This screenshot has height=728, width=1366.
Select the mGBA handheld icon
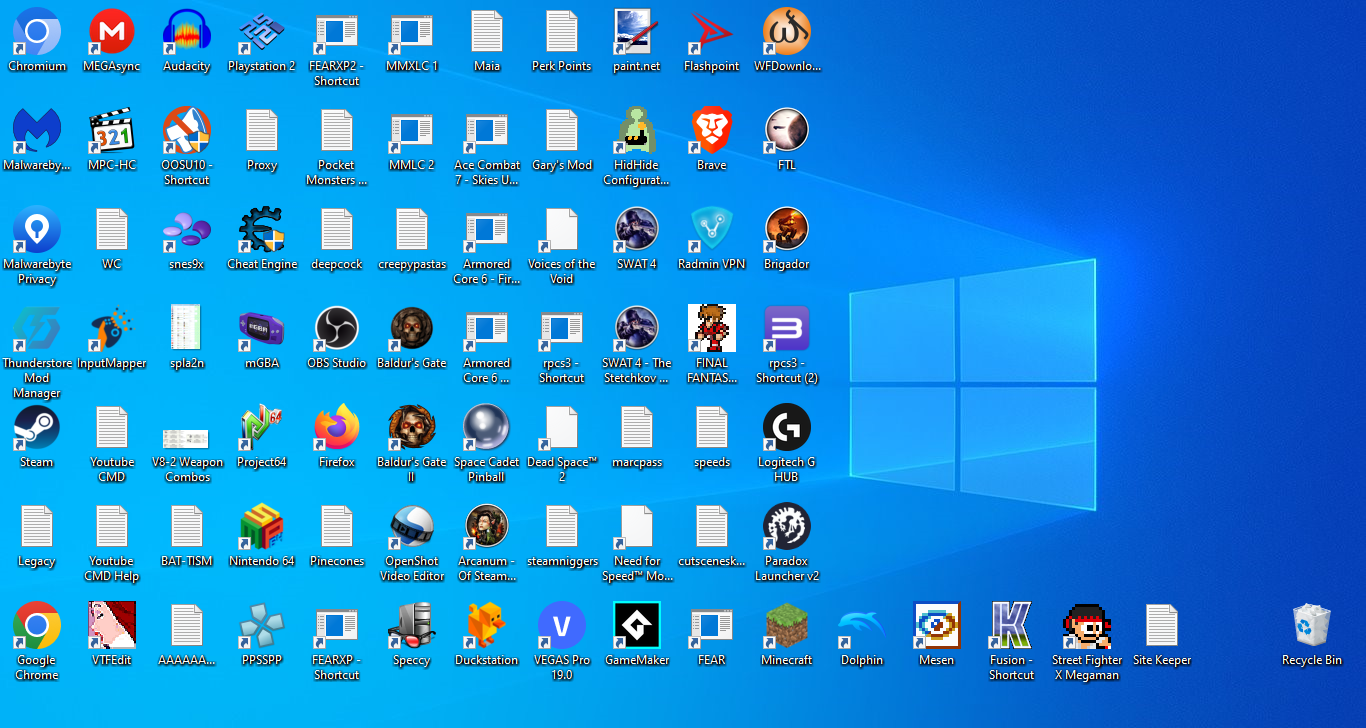pyautogui.click(x=262, y=329)
